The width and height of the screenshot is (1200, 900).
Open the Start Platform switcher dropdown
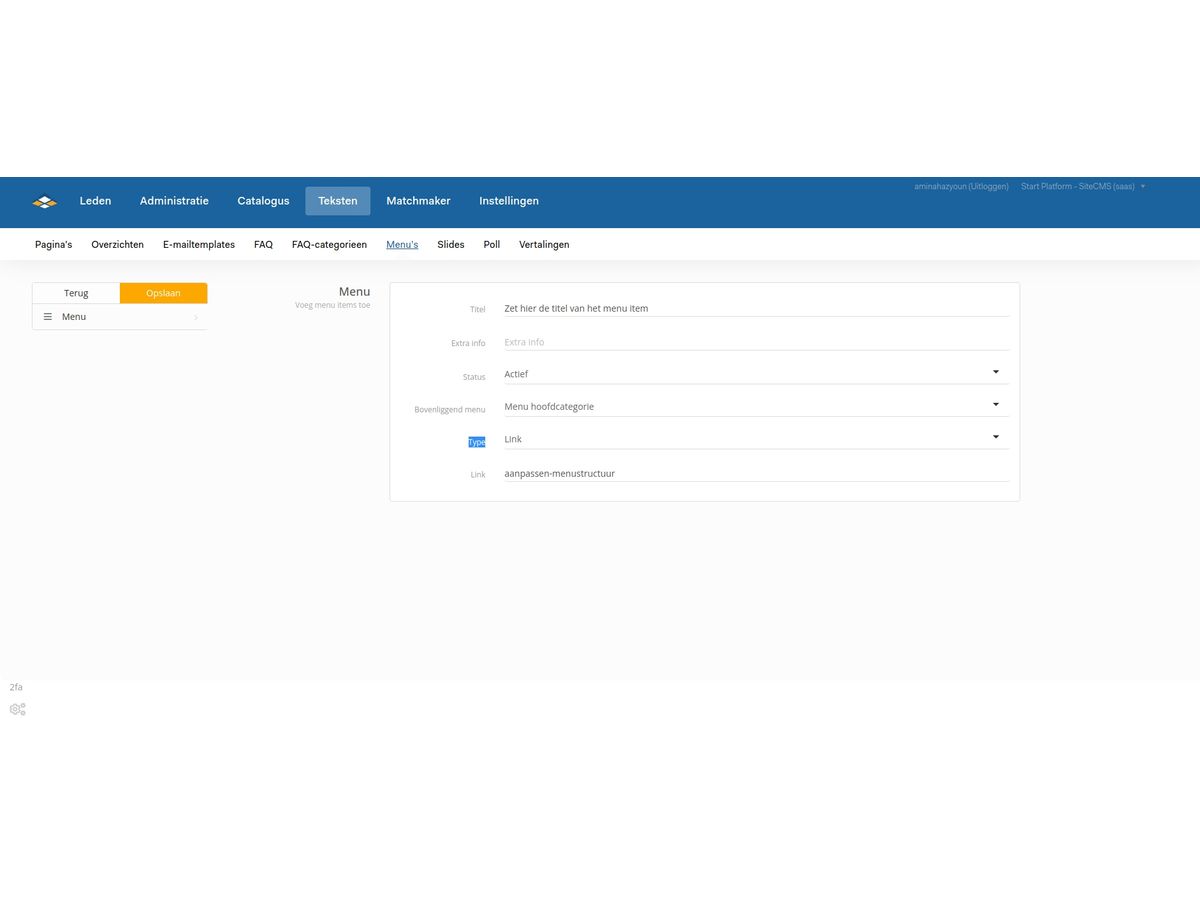tap(1083, 187)
